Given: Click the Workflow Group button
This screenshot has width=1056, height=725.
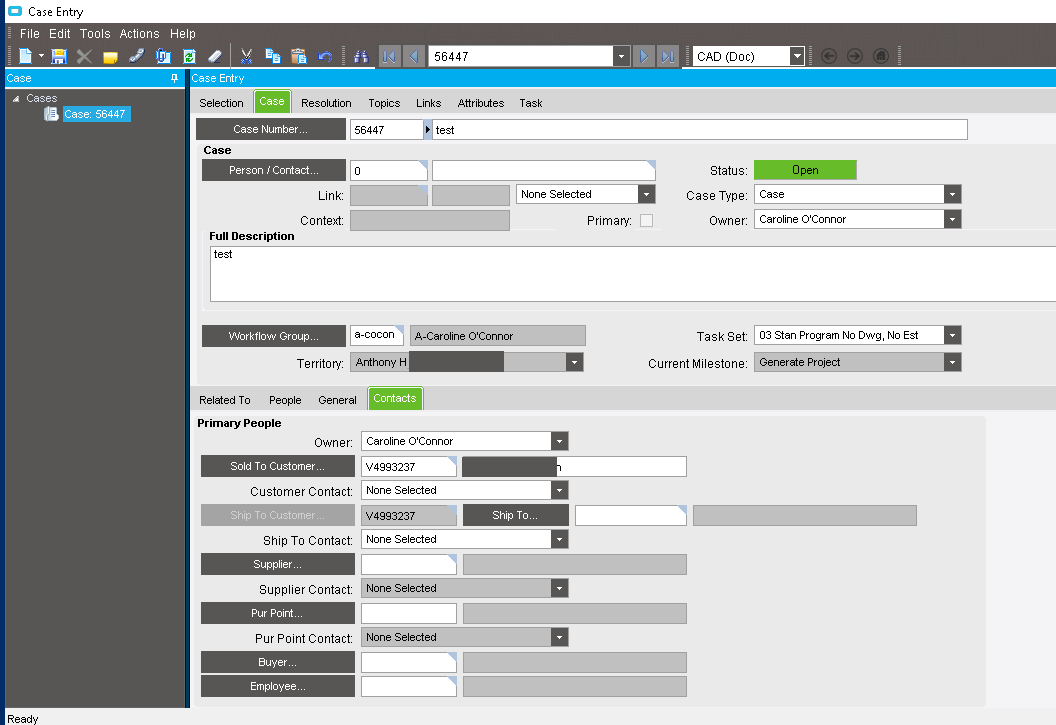Looking at the screenshot, I should [x=273, y=336].
